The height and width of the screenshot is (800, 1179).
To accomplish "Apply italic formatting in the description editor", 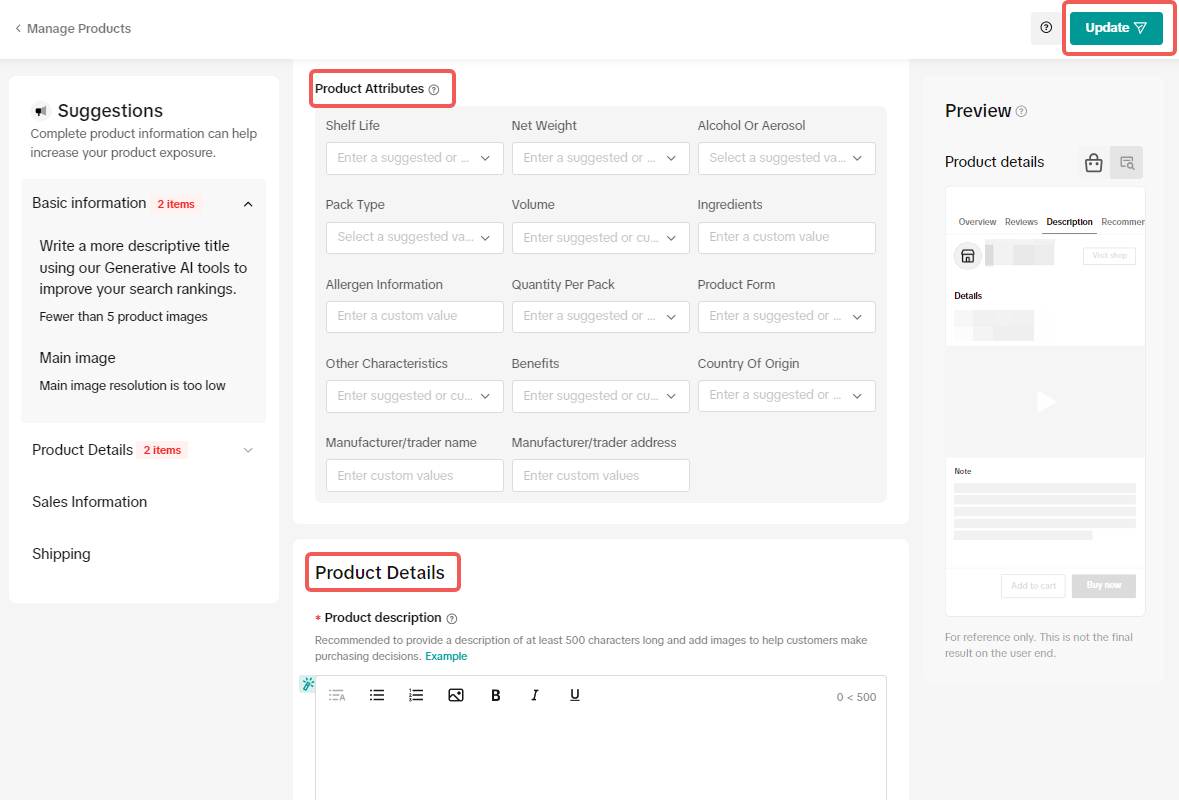I will (535, 695).
